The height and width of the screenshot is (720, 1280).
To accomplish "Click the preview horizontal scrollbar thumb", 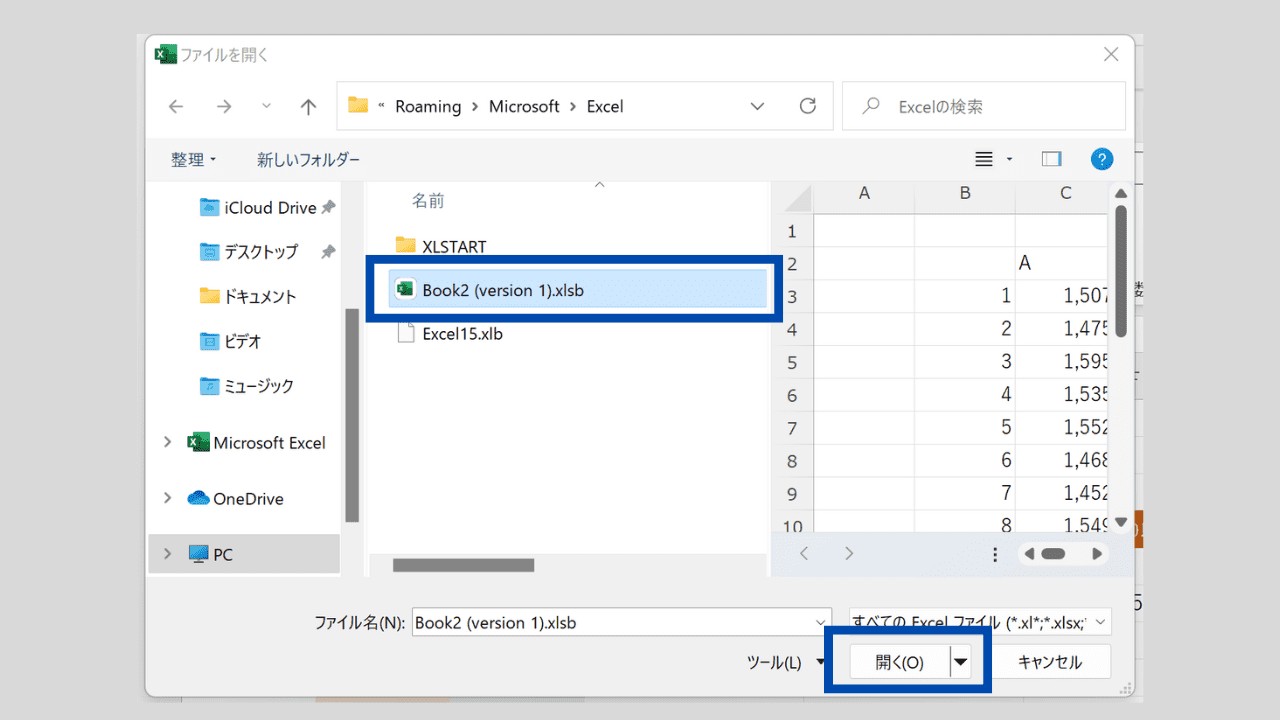I will click(1053, 553).
